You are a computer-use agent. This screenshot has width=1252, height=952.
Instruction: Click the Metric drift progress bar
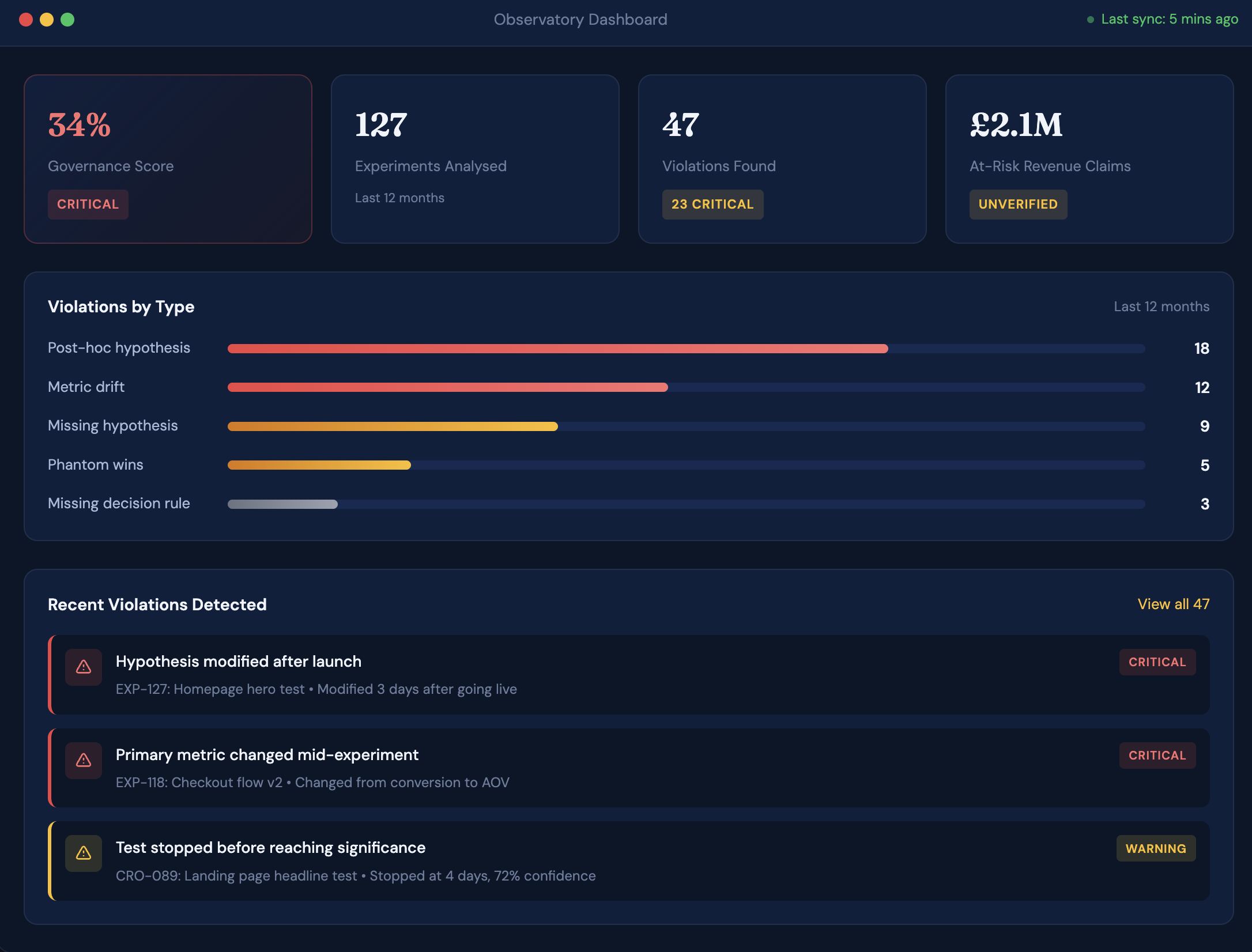click(447, 387)
